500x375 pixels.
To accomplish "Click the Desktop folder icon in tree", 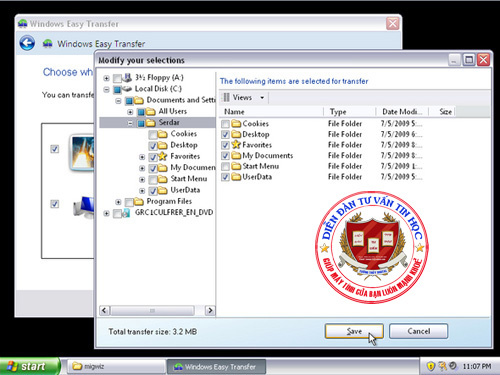I will [x=162, y=145].
